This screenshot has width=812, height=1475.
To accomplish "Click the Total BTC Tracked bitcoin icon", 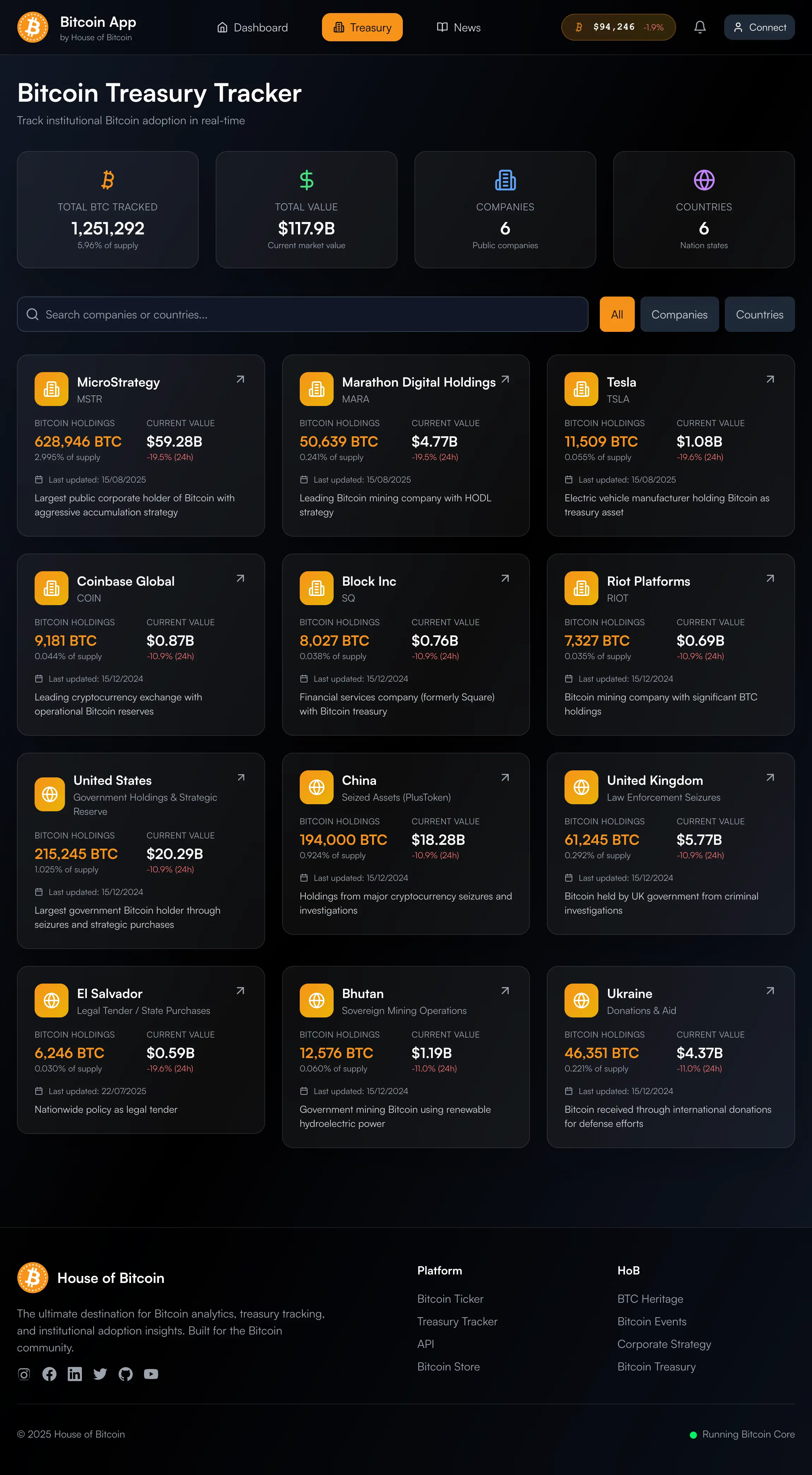I will tap(108, 180).
